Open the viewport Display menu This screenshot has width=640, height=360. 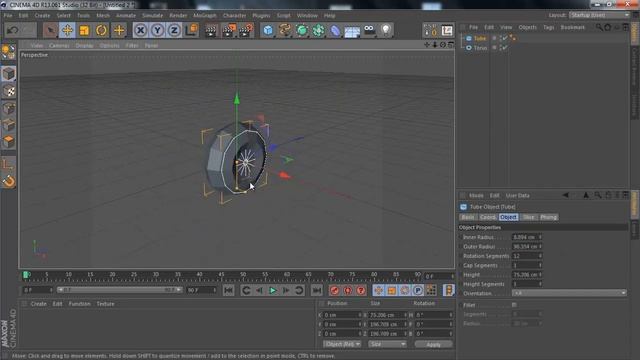tap(84, 46)
